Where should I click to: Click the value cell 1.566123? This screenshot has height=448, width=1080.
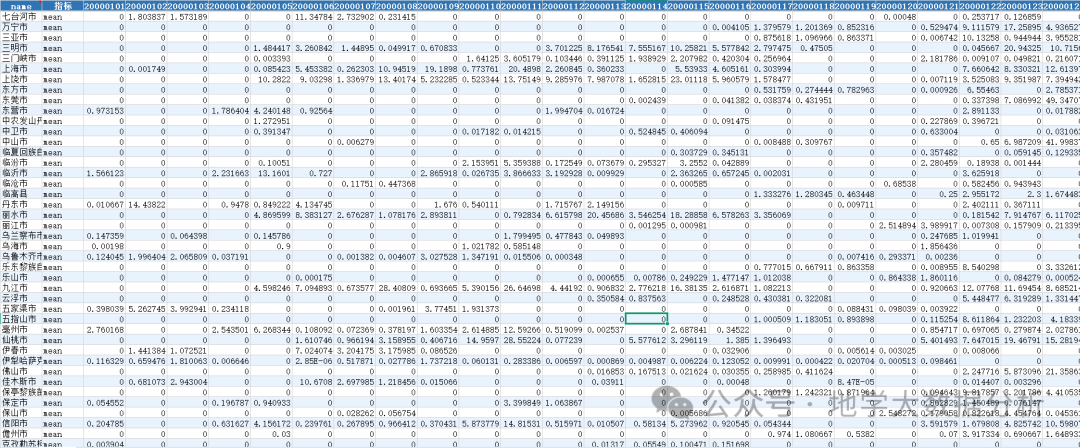tap(103, 172)
